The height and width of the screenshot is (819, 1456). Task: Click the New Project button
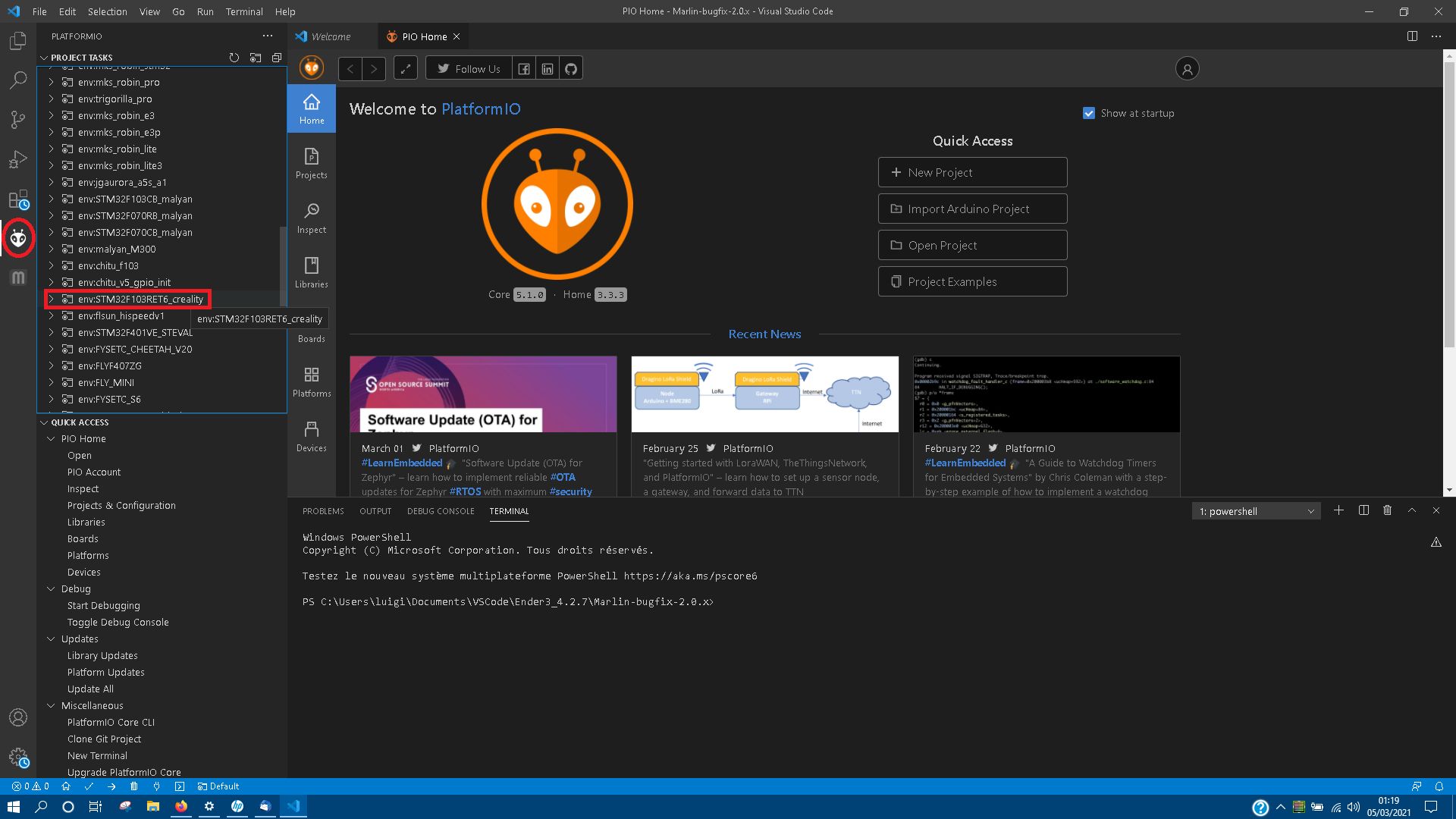[972, 172]
